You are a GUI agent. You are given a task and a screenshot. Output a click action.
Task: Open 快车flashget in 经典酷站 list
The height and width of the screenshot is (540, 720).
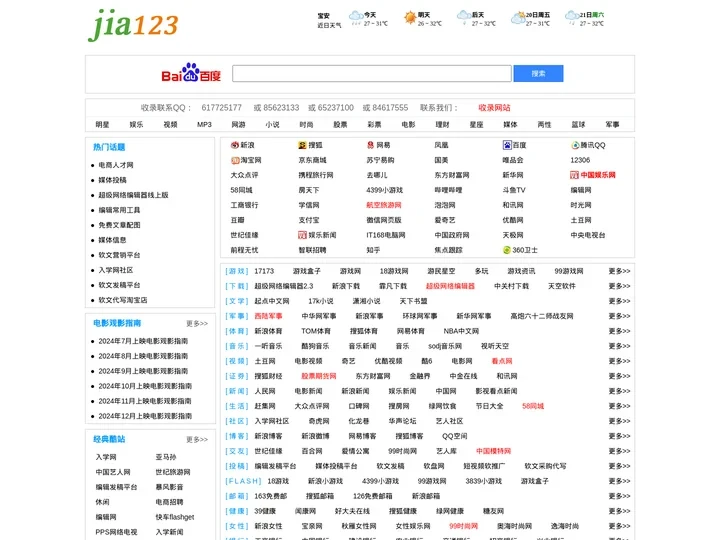click(x=174, y=517)
